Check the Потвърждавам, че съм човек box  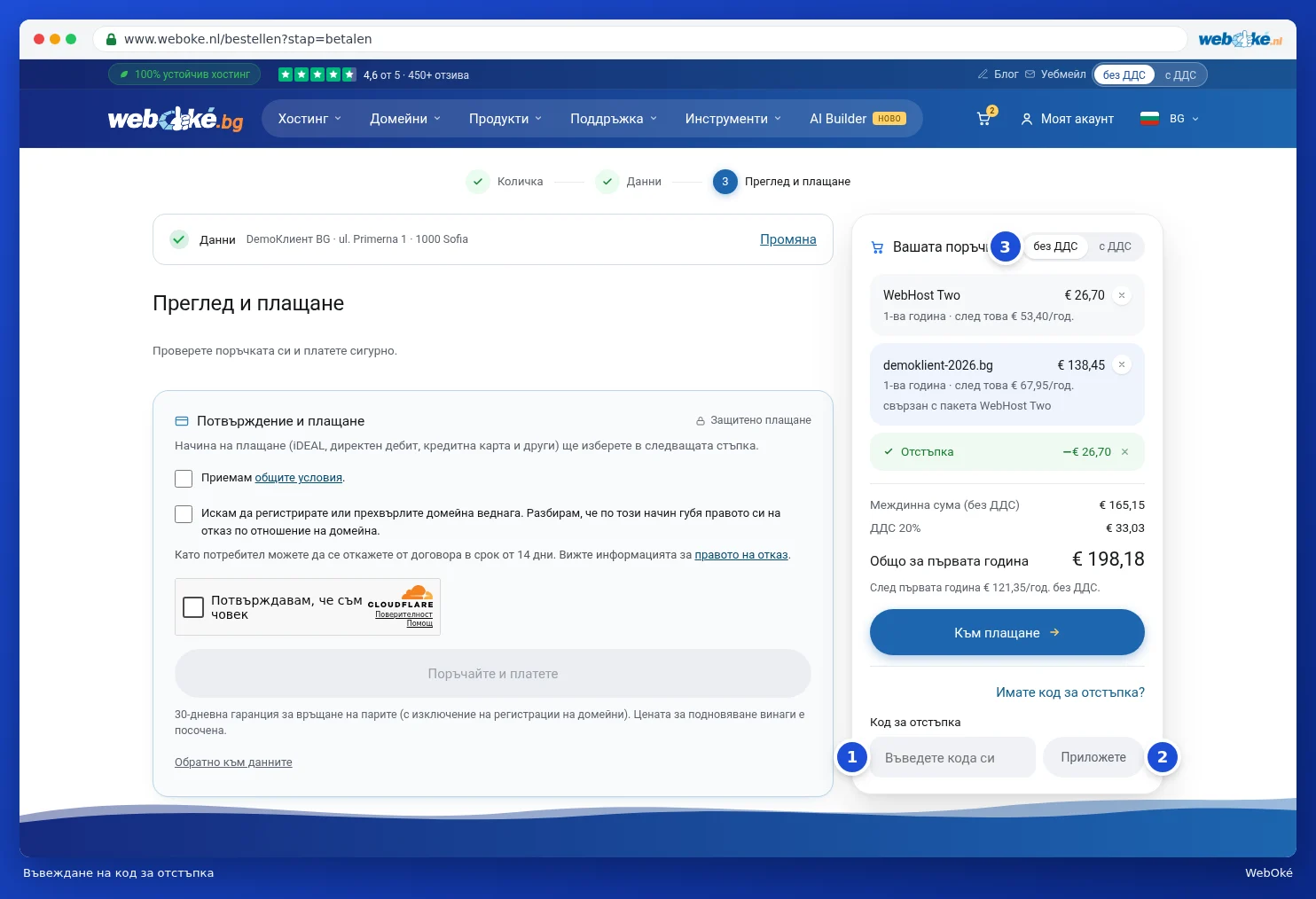coord(193,607)
